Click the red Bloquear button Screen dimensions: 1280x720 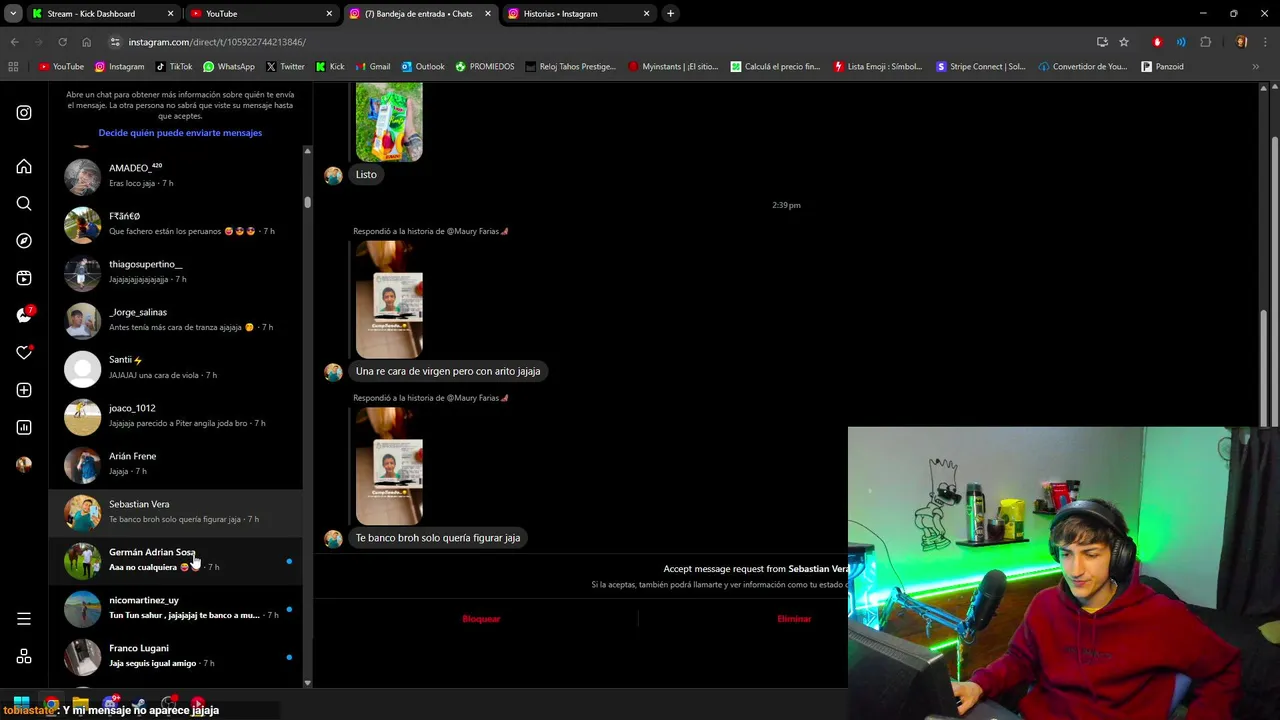(x=481, y=619)
